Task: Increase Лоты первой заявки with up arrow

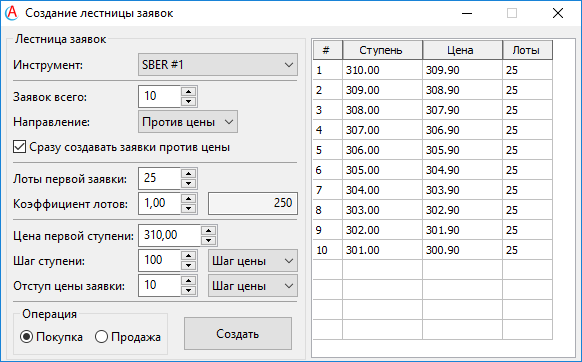Action: (x=189, y=173)
